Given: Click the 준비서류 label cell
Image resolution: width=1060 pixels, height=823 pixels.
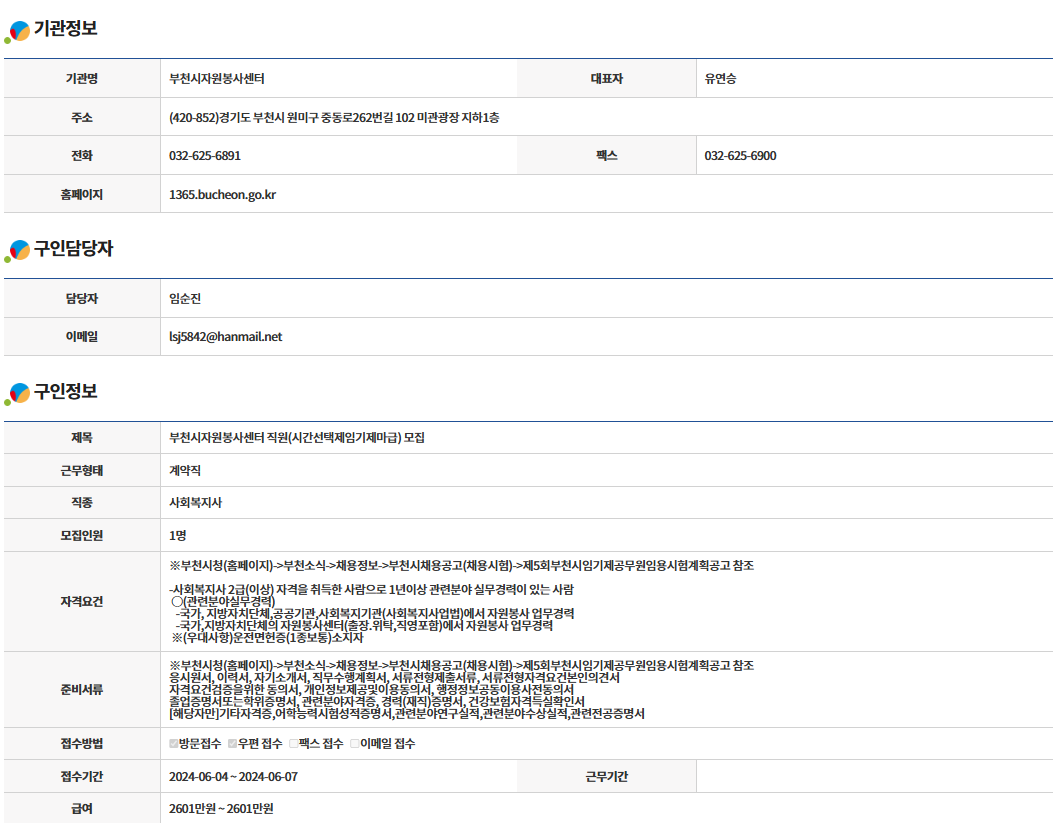Looking at the screenshot, I should tap(82, 690).
